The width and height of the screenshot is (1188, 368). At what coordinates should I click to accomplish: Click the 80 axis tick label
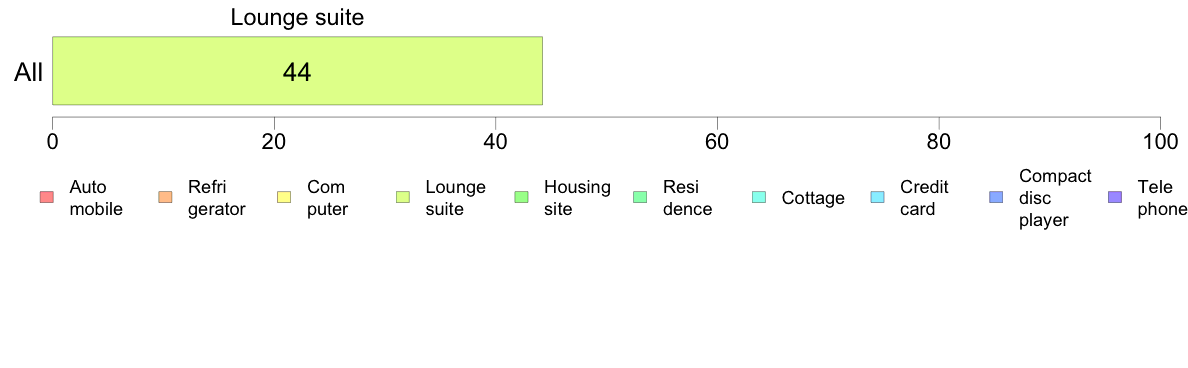coord(939,141)
